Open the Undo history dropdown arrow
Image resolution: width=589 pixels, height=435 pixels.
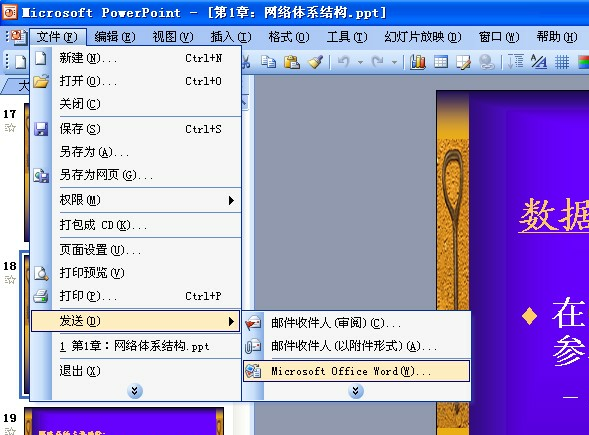[x=360, y=62]
